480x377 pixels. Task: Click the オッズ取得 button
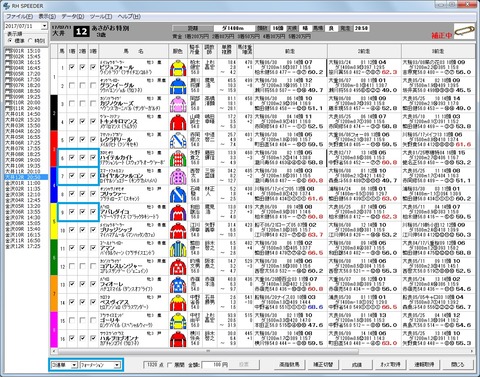point(390,365)
